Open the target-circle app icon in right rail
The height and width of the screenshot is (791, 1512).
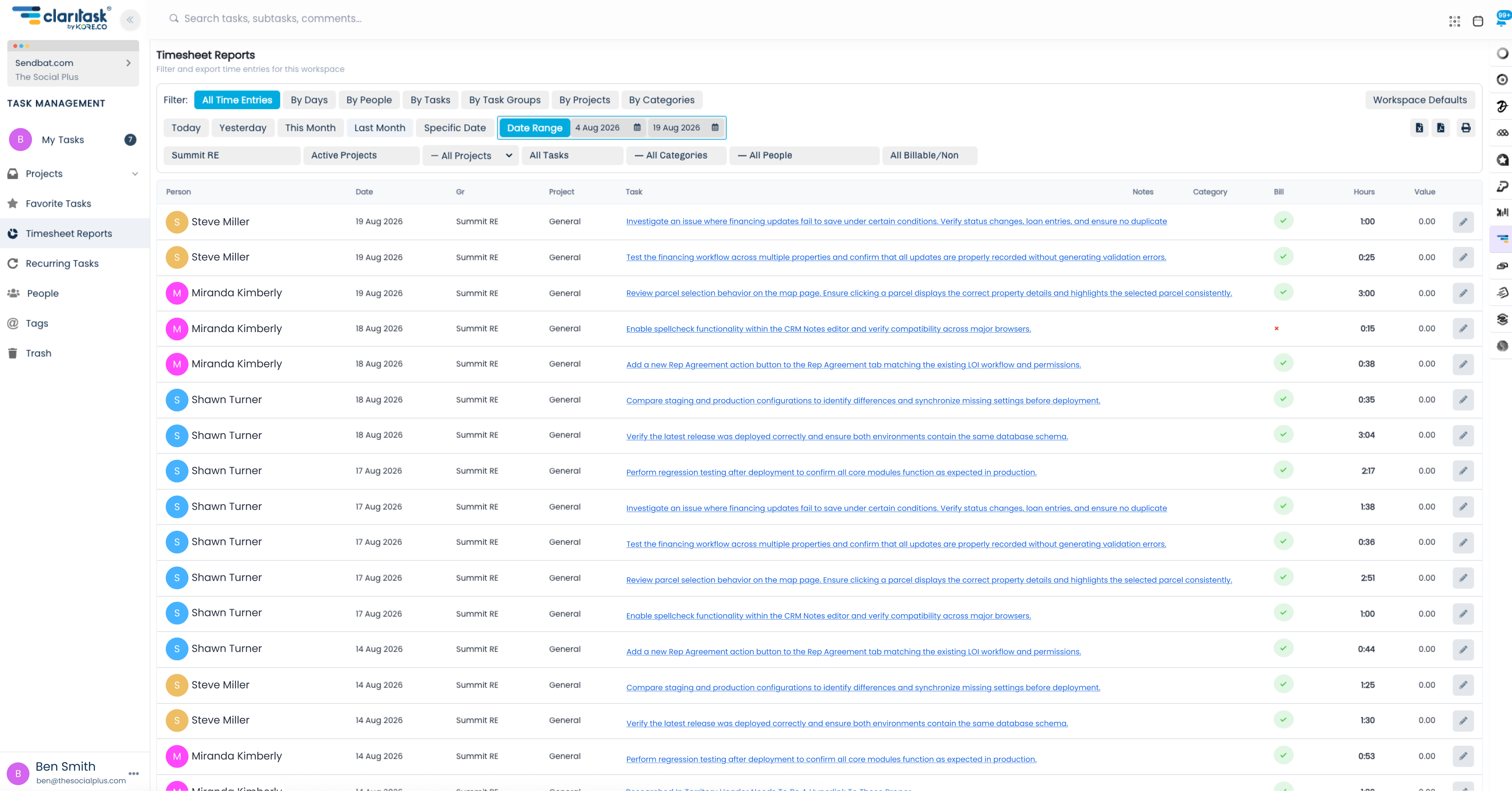coord(1502,79)
